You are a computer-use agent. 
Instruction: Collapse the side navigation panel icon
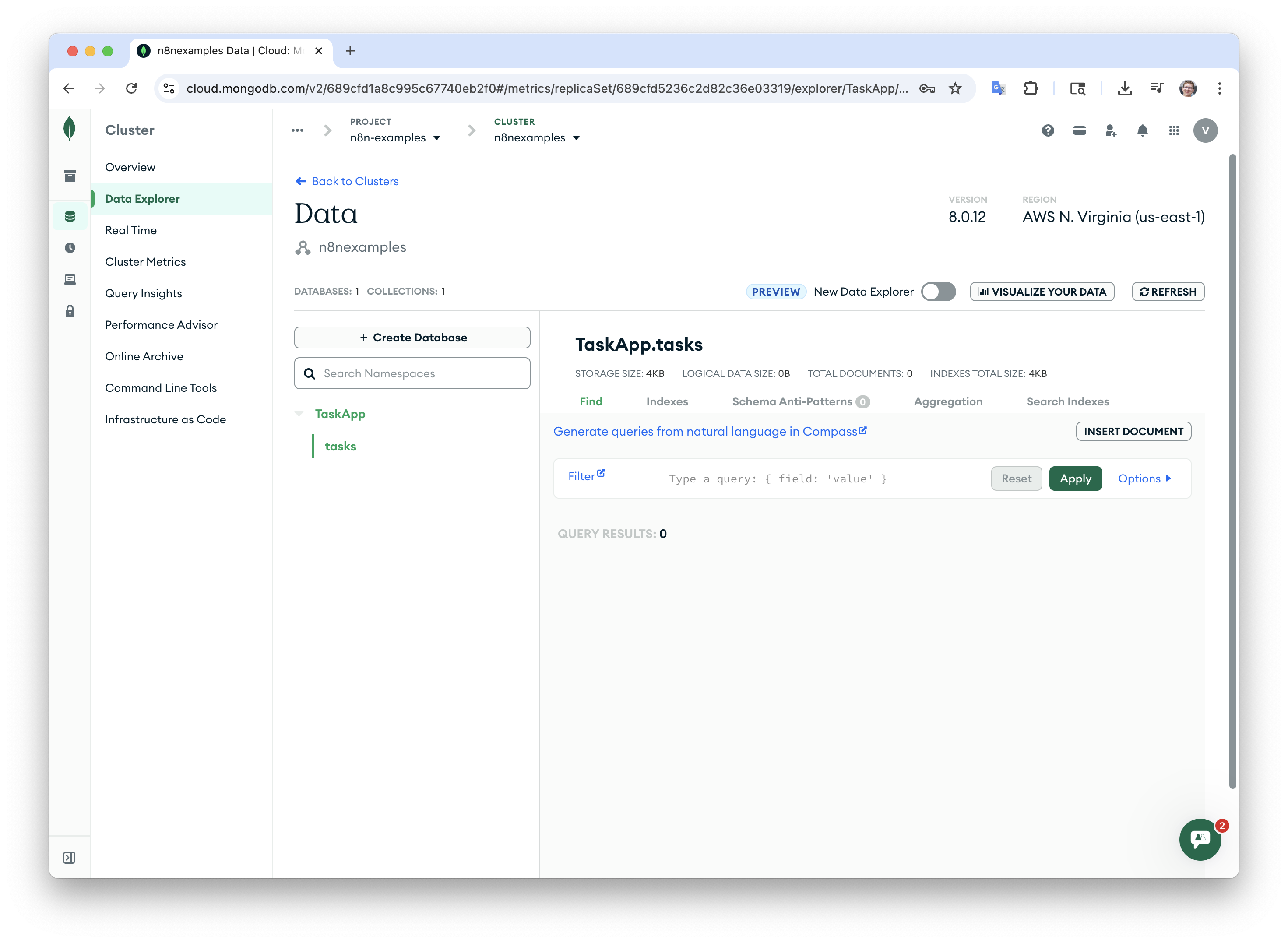point(69,857)
